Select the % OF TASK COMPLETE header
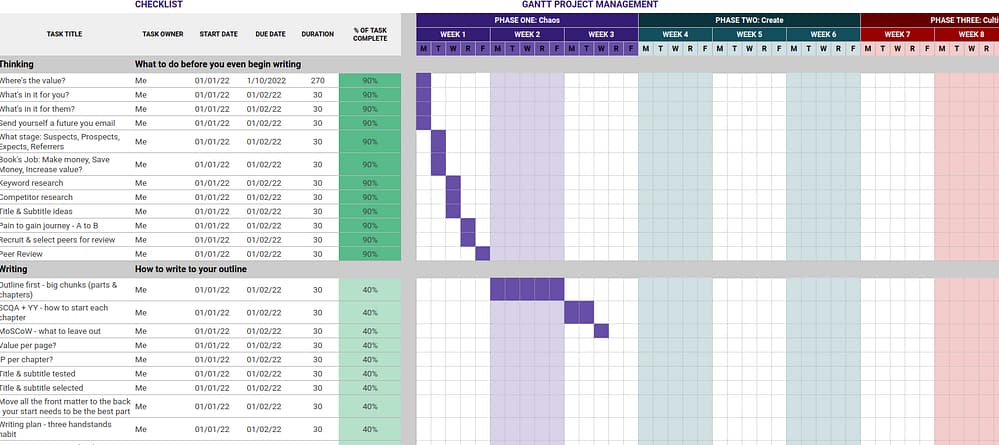This screenshot has height=445, width=999. point(370,34)
